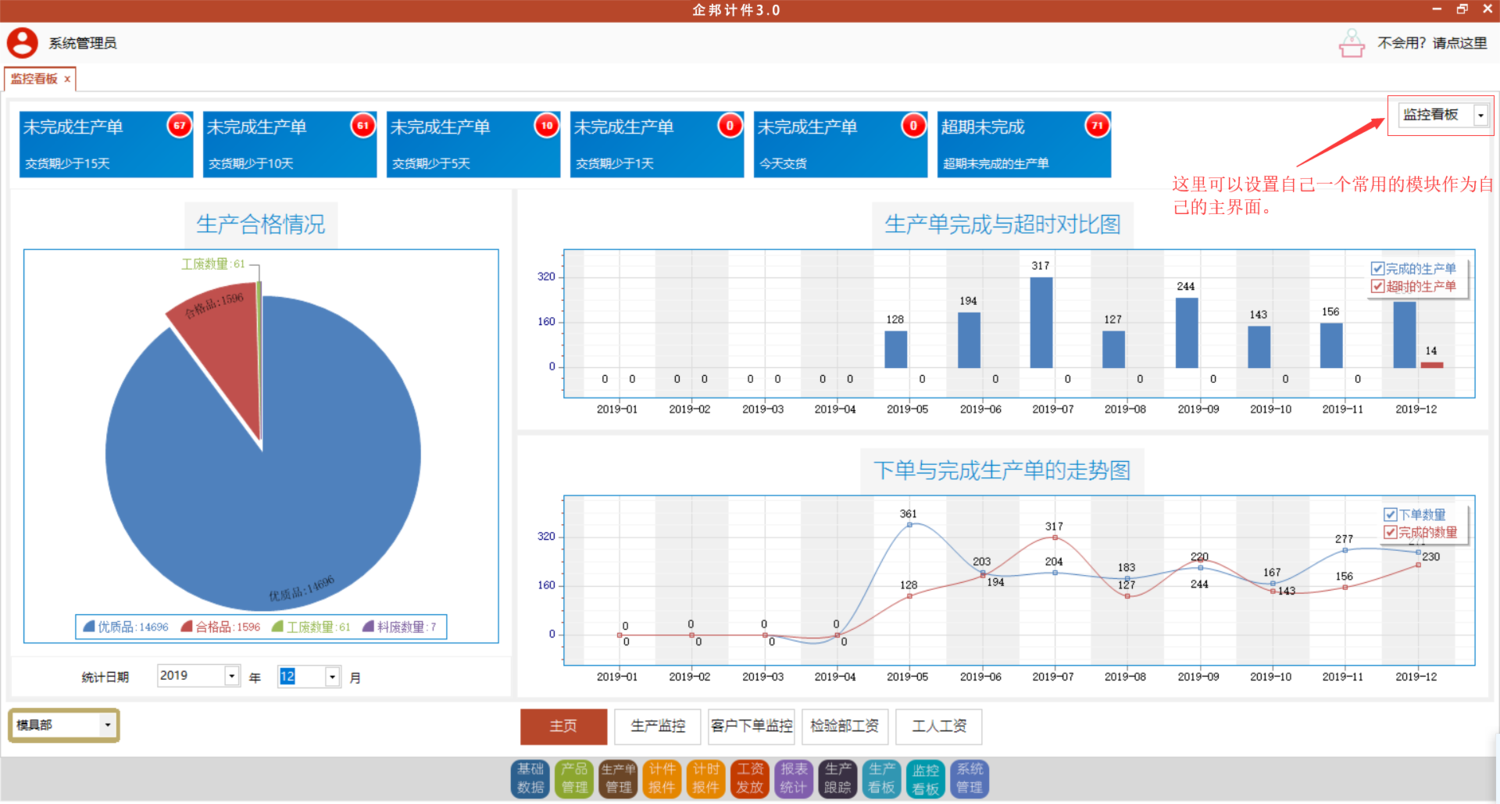Switch to the 生产监控 tab

658,727
